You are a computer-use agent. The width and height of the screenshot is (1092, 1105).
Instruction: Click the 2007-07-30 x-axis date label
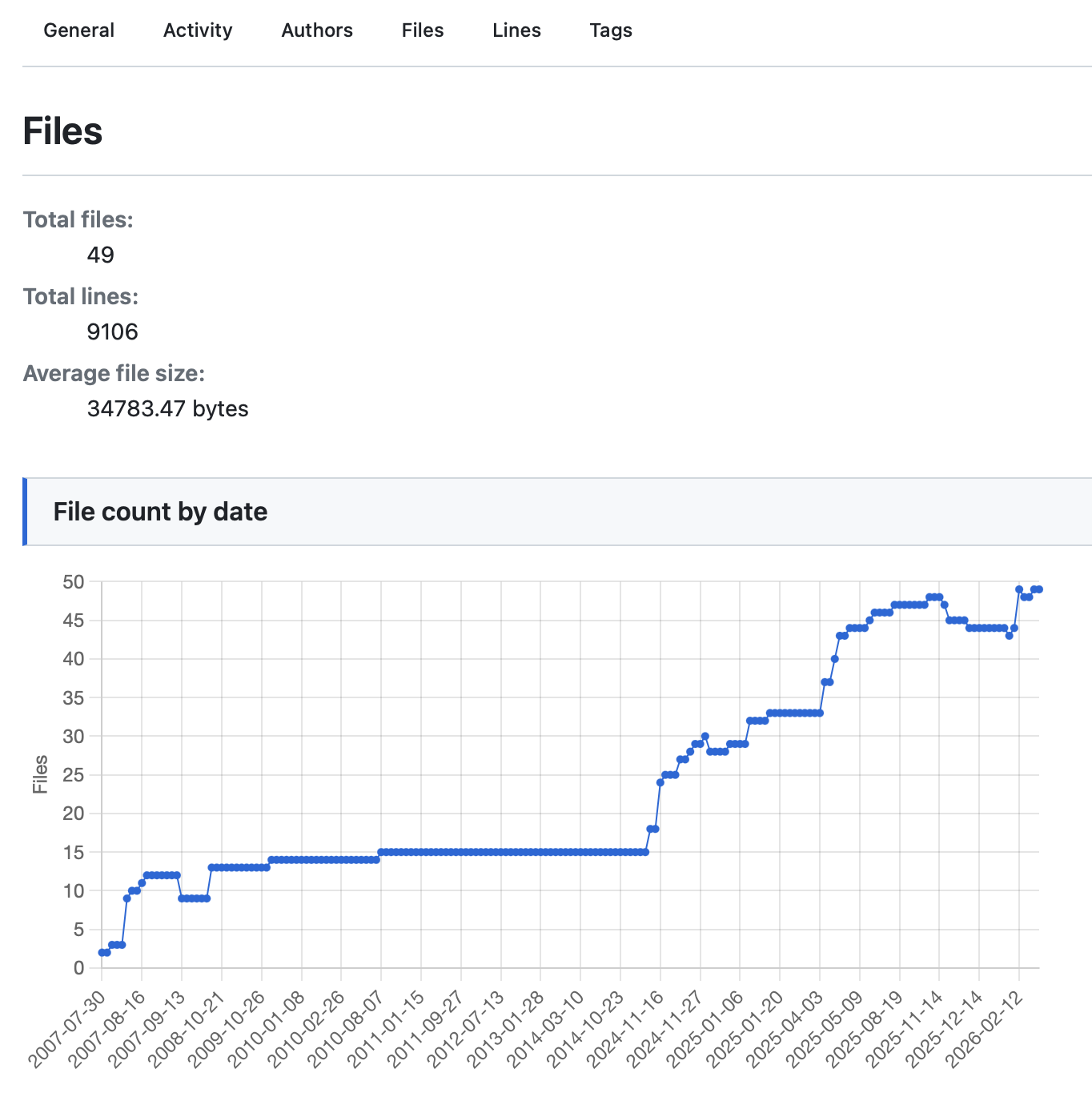click(x=68, y=1029)
